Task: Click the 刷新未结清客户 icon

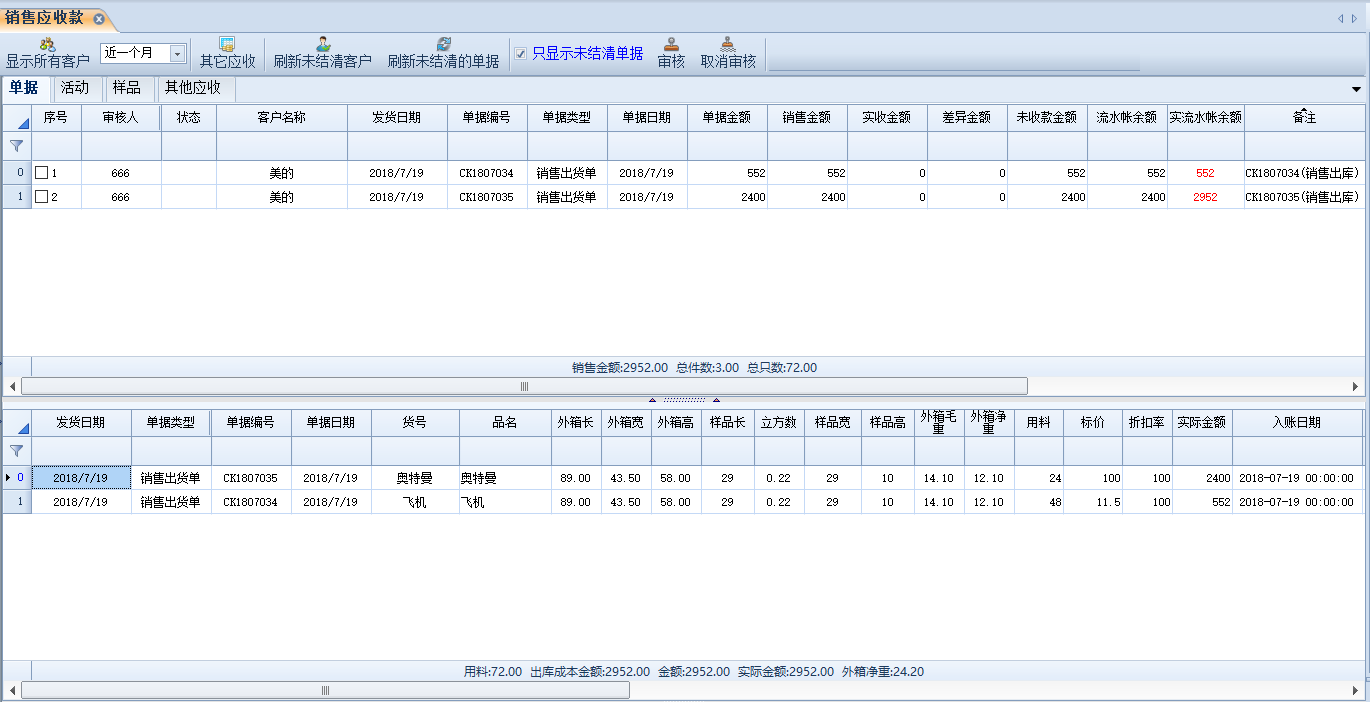Action: tap(323, 45)
